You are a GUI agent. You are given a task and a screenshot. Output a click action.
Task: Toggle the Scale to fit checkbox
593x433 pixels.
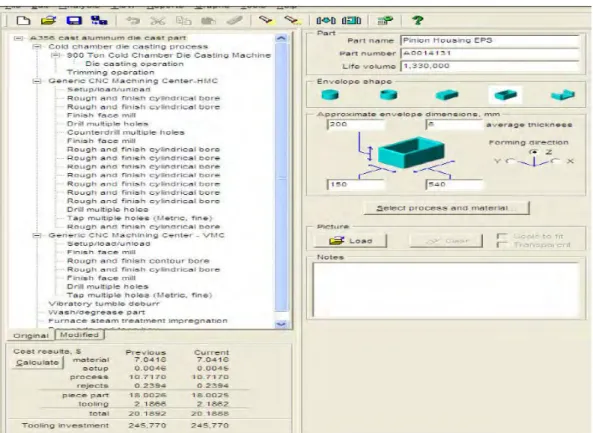[x=502, y=236]
